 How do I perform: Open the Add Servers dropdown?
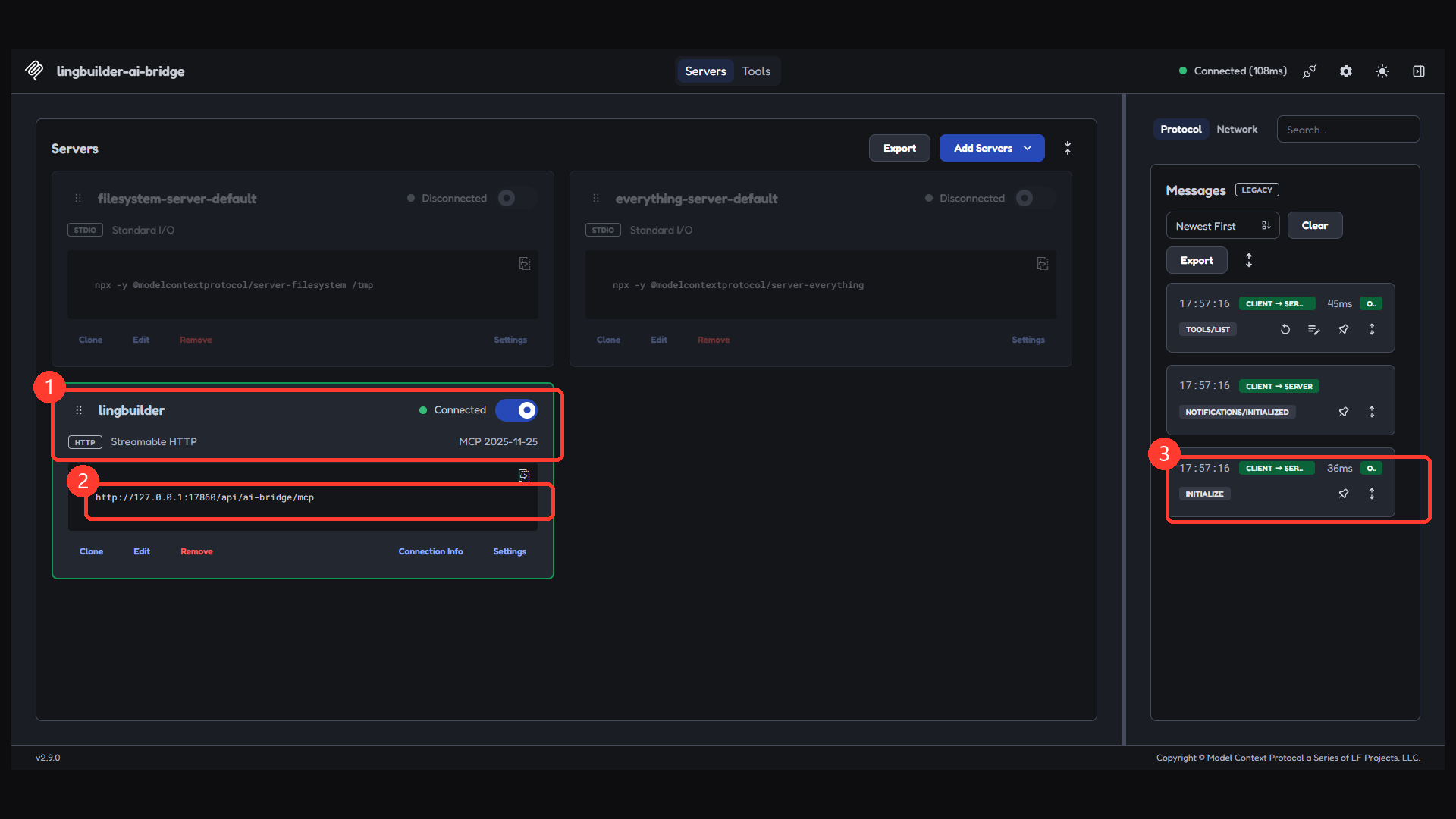click(x=992, y=148)
